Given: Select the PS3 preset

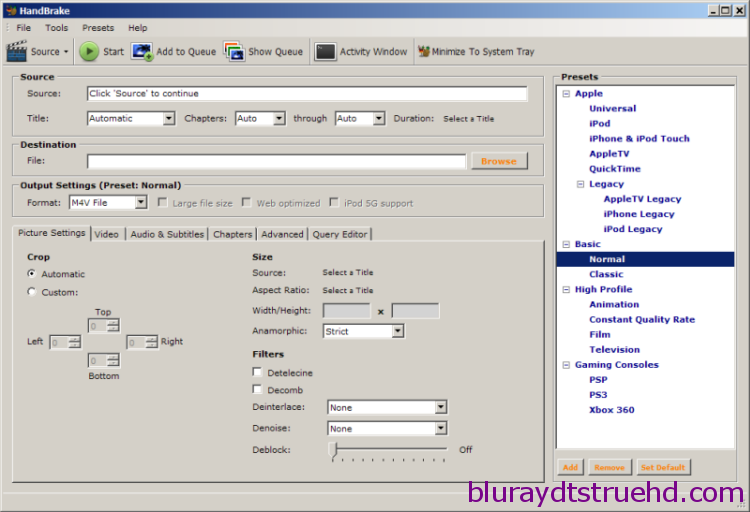Looking at the screenshot, I should (x=598, y=395).
